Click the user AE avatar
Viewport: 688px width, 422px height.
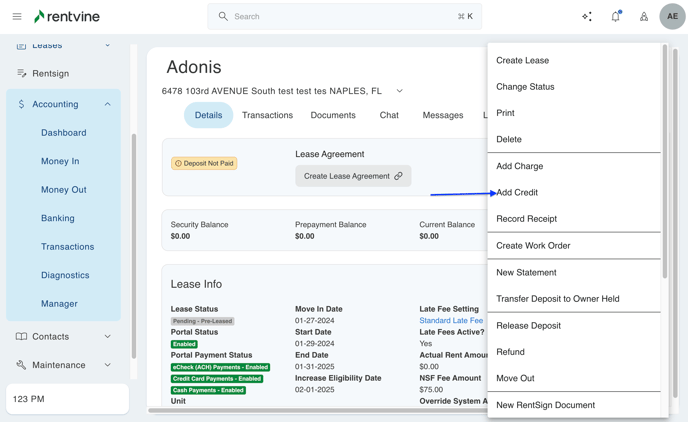(x=672, y=17)
